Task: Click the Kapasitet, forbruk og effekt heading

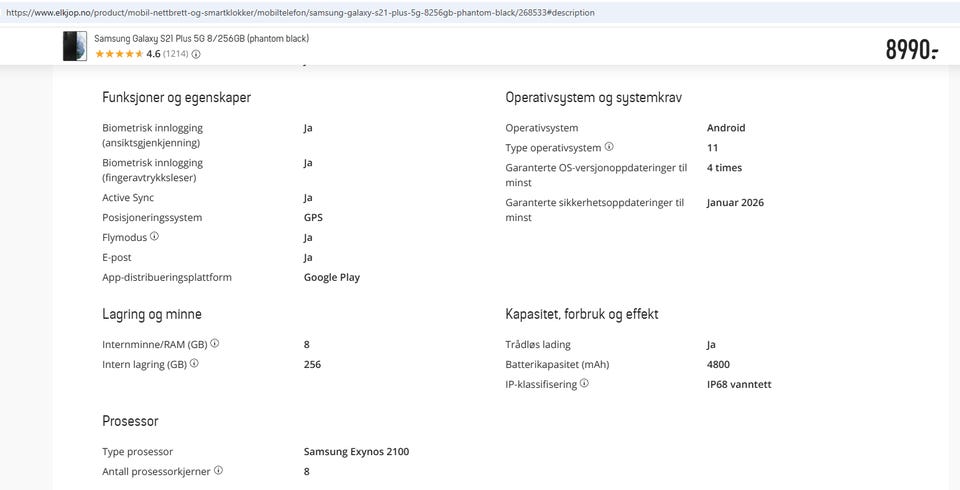Action: (582, 314)
